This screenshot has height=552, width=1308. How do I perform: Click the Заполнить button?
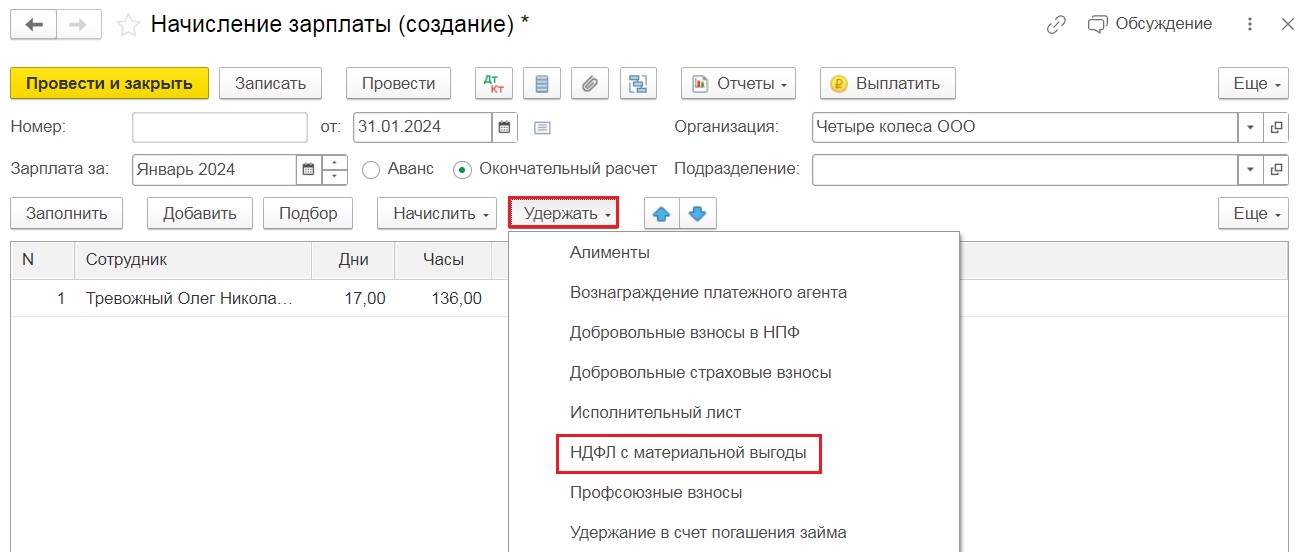click(66, 213)
